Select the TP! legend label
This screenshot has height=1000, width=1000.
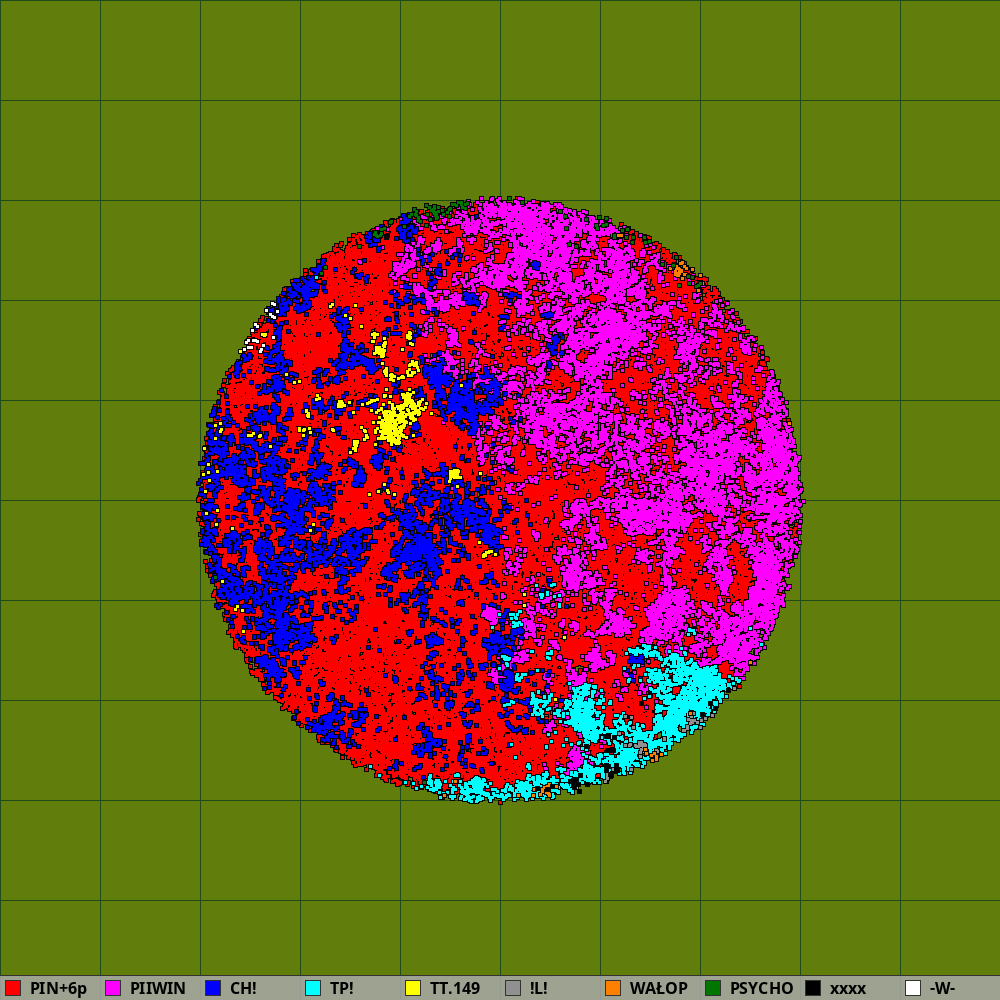341,989
